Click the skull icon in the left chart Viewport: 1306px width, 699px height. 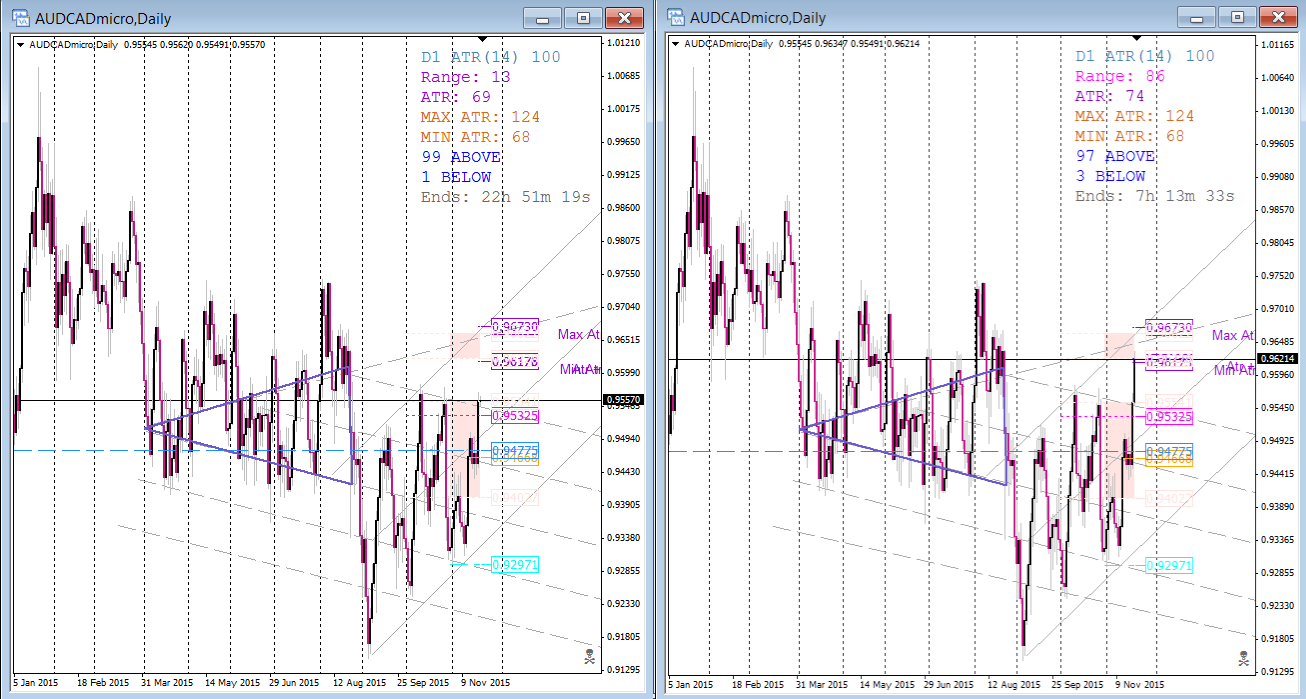coord(587,657)
